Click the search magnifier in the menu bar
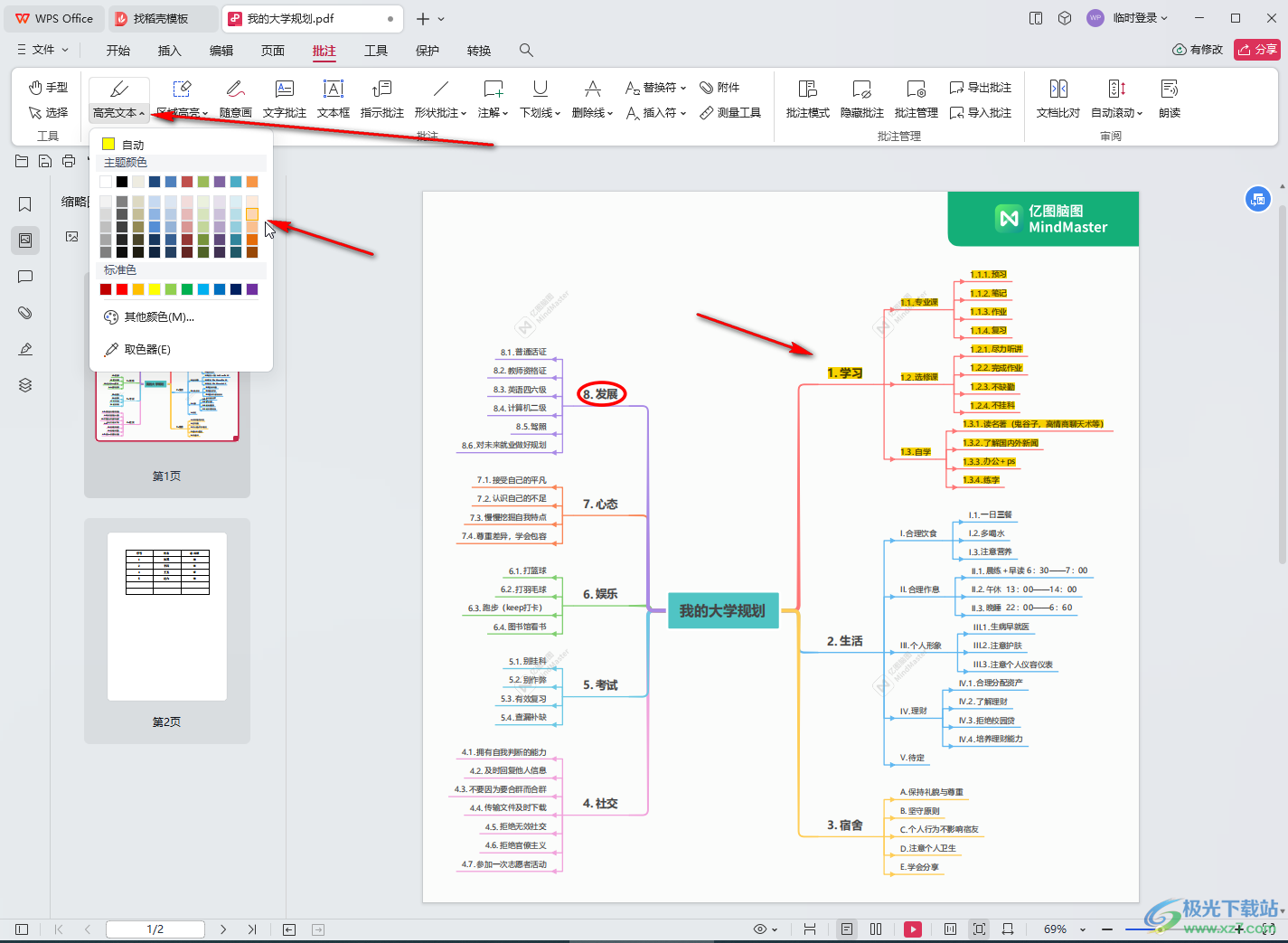1288x943 pixels. pyautogui.click(x=526, y=51)
